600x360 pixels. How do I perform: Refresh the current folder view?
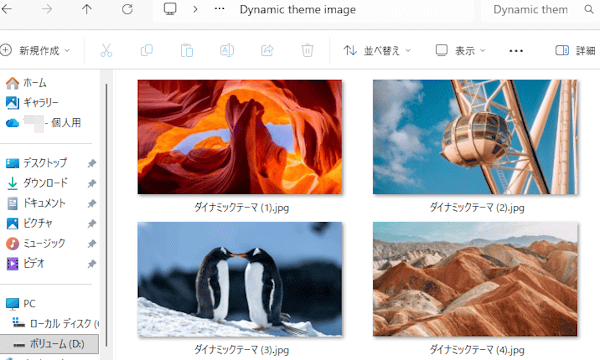[127, 9]
